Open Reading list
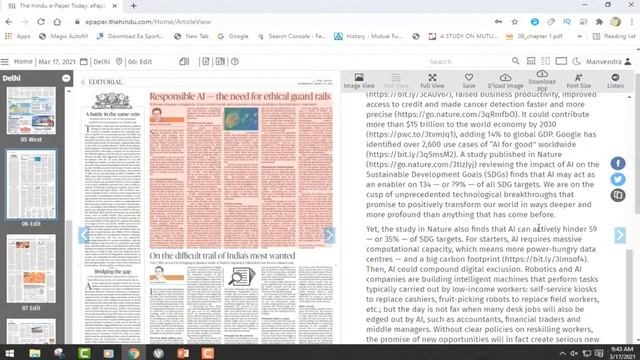Image resolution: width=640 pixels, height=360 pixels. (x=615, y=36)
